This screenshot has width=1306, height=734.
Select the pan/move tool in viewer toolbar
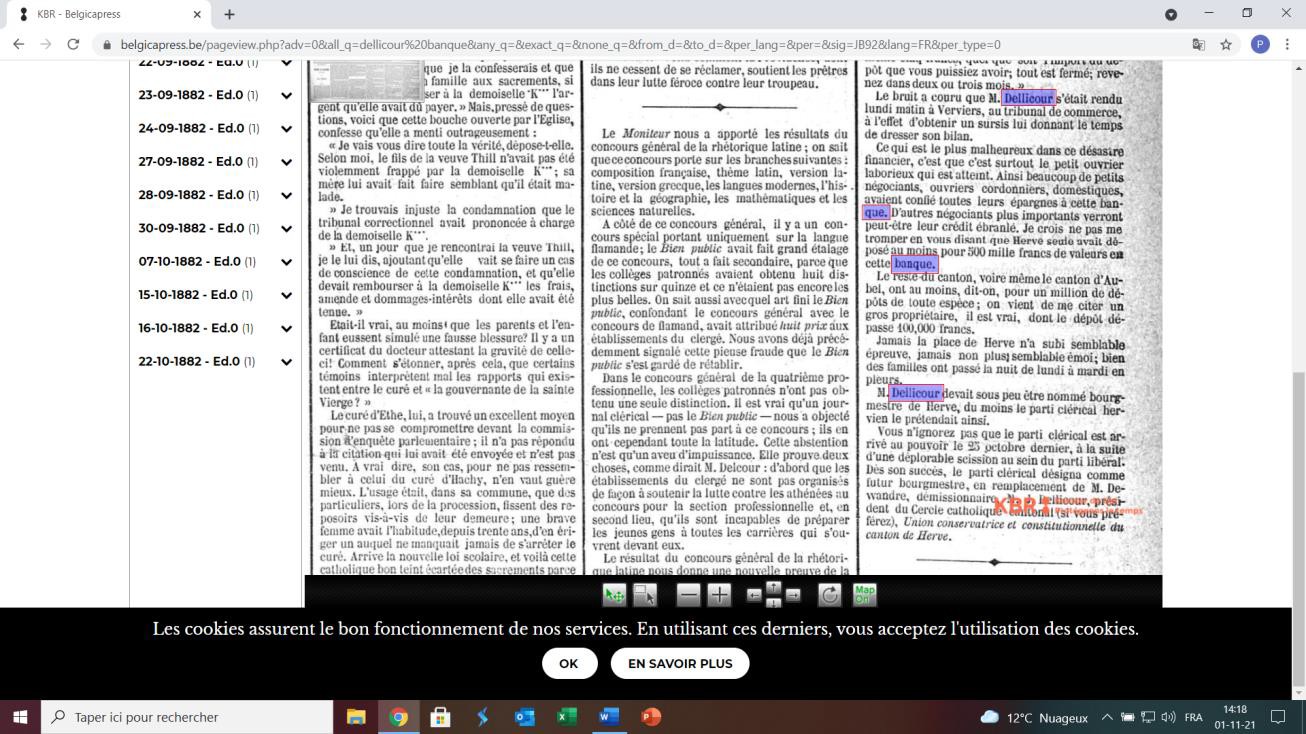click(614, 595)
